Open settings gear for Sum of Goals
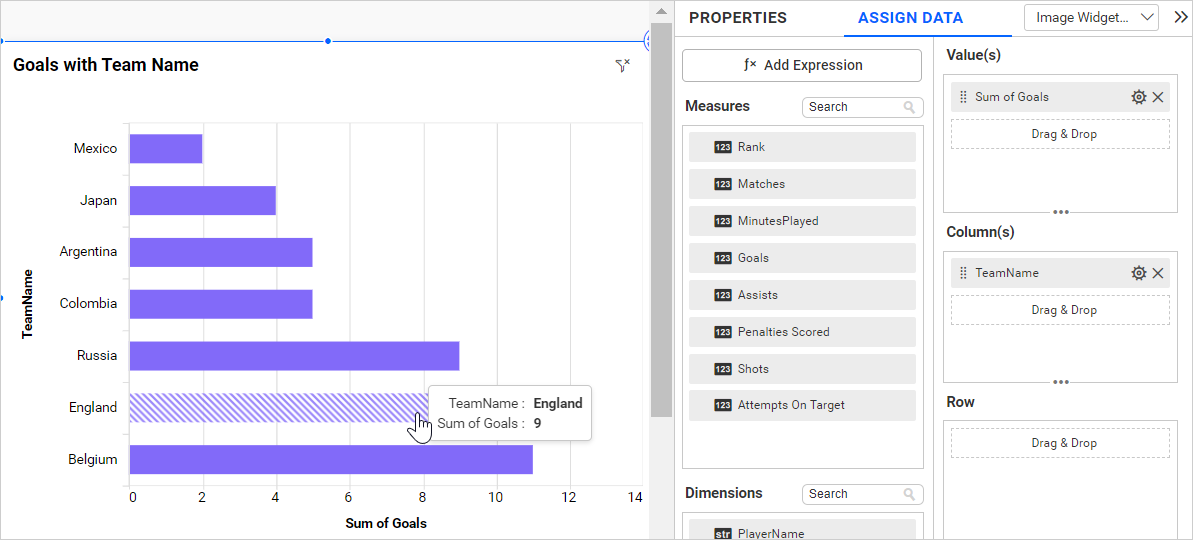 (x=1138, y=97)
